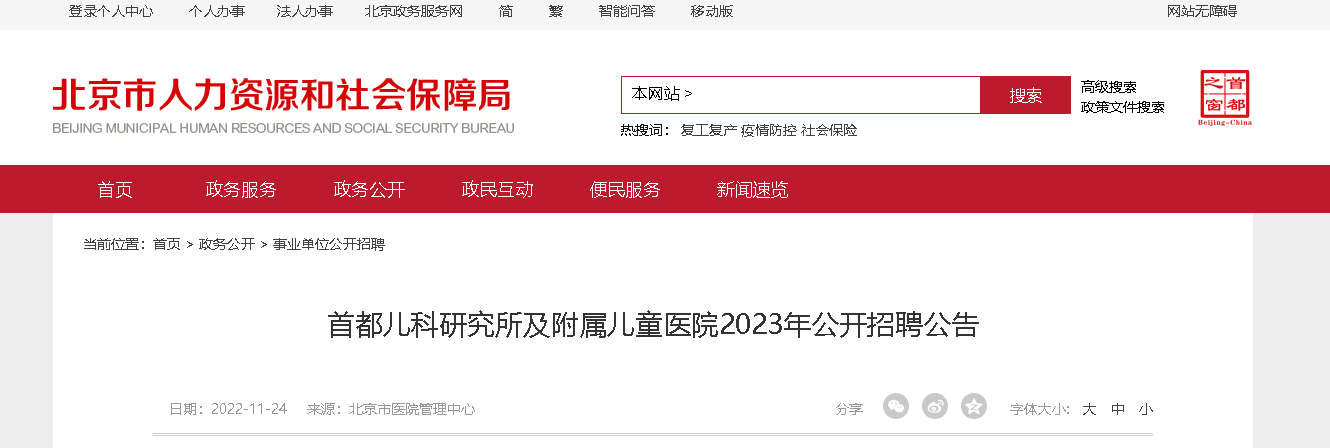Share to Qzone star icon
This screenshot has width=1330, height=448.
[974, 406]
